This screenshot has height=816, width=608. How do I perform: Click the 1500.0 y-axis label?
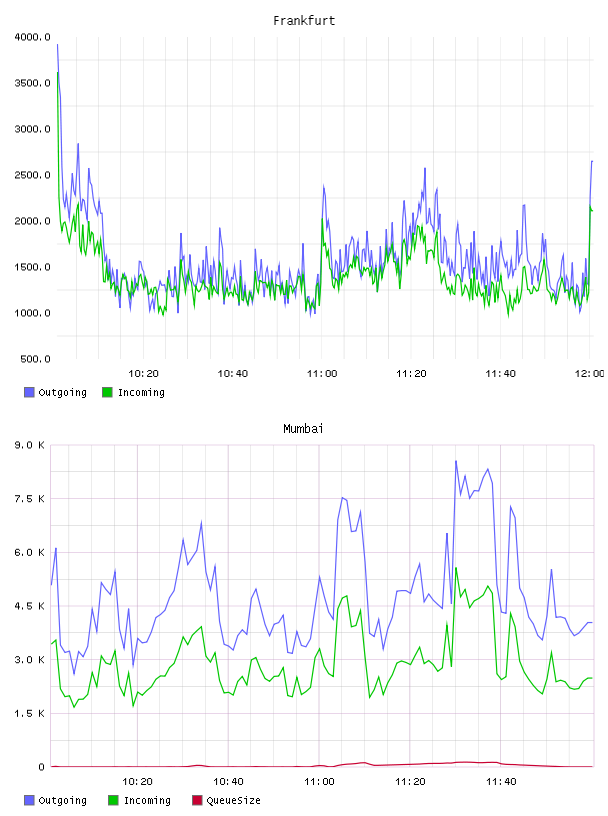click(x=32, y=267)
